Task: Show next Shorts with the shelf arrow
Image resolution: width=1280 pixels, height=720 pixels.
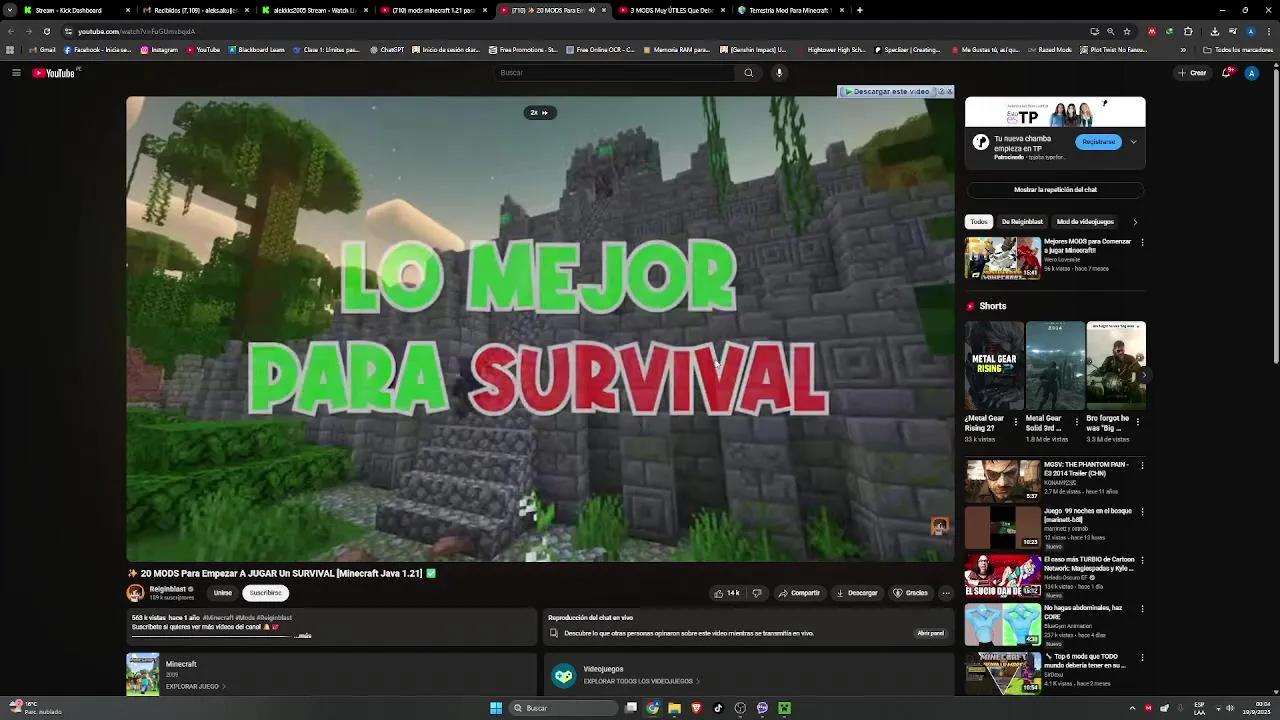Action: tap(1143, 375)
